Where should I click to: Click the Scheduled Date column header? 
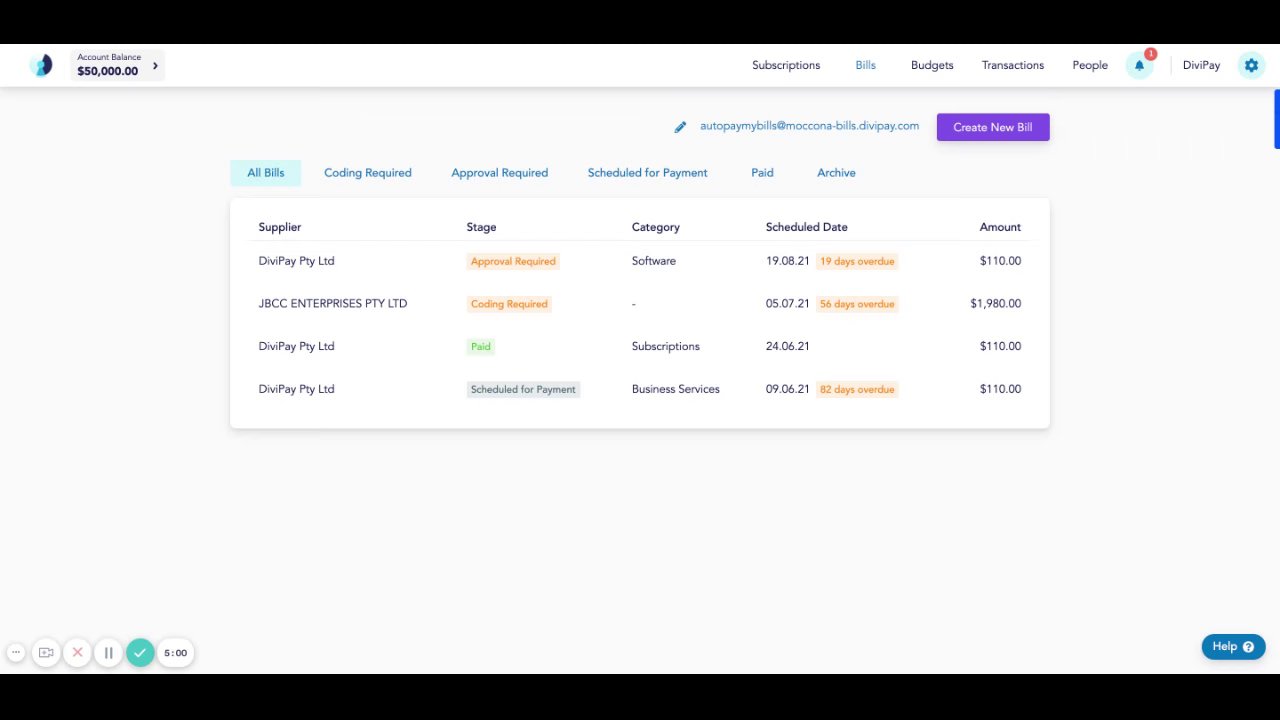(x=806, y=227)
